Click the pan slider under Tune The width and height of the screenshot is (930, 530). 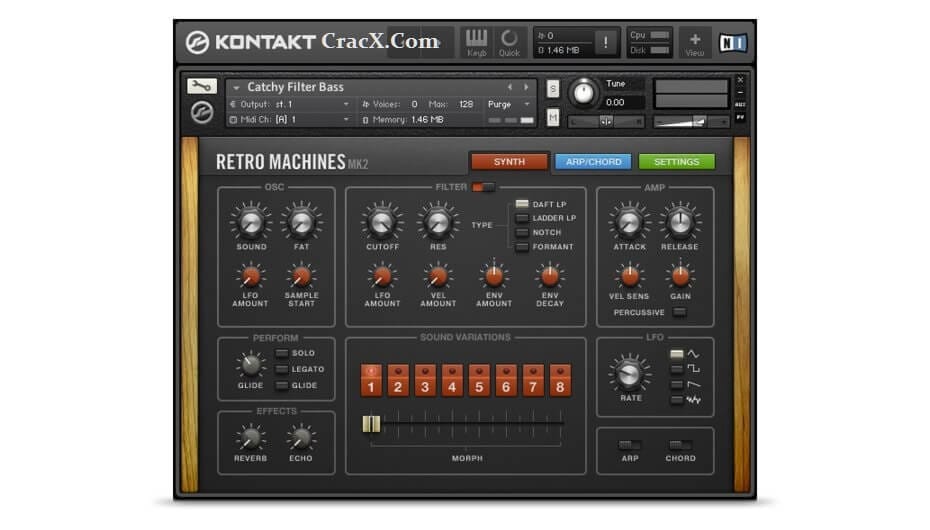point(606,122)
